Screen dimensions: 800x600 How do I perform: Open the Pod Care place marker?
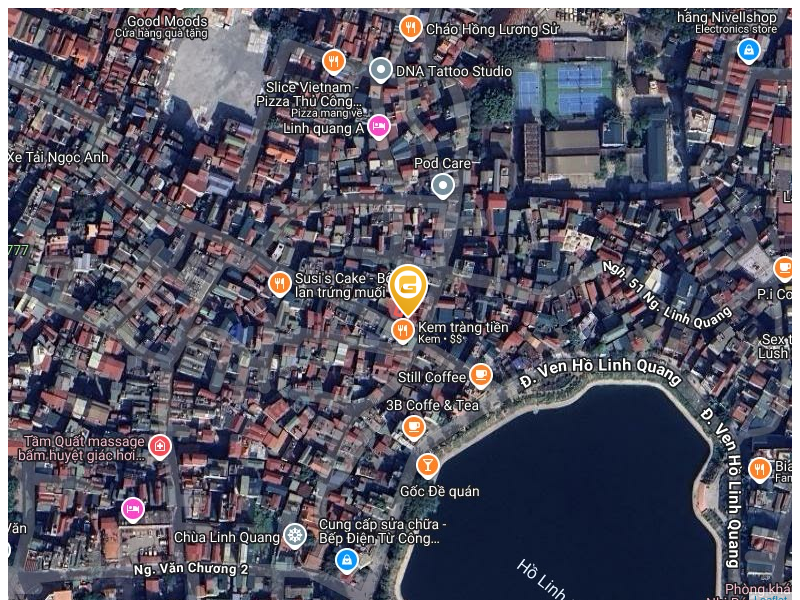click(x=442, y=186)
